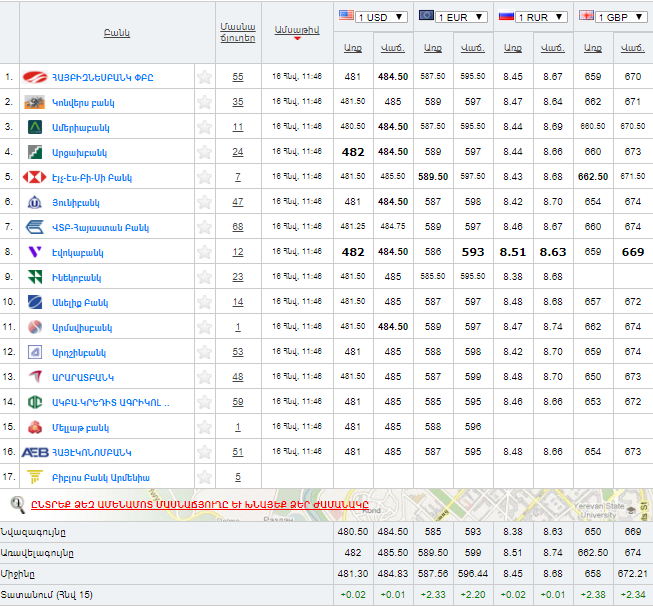Click the Բիբլոս Բանկ Արմենիա yellow logo
653x606 pixels.
35,477
